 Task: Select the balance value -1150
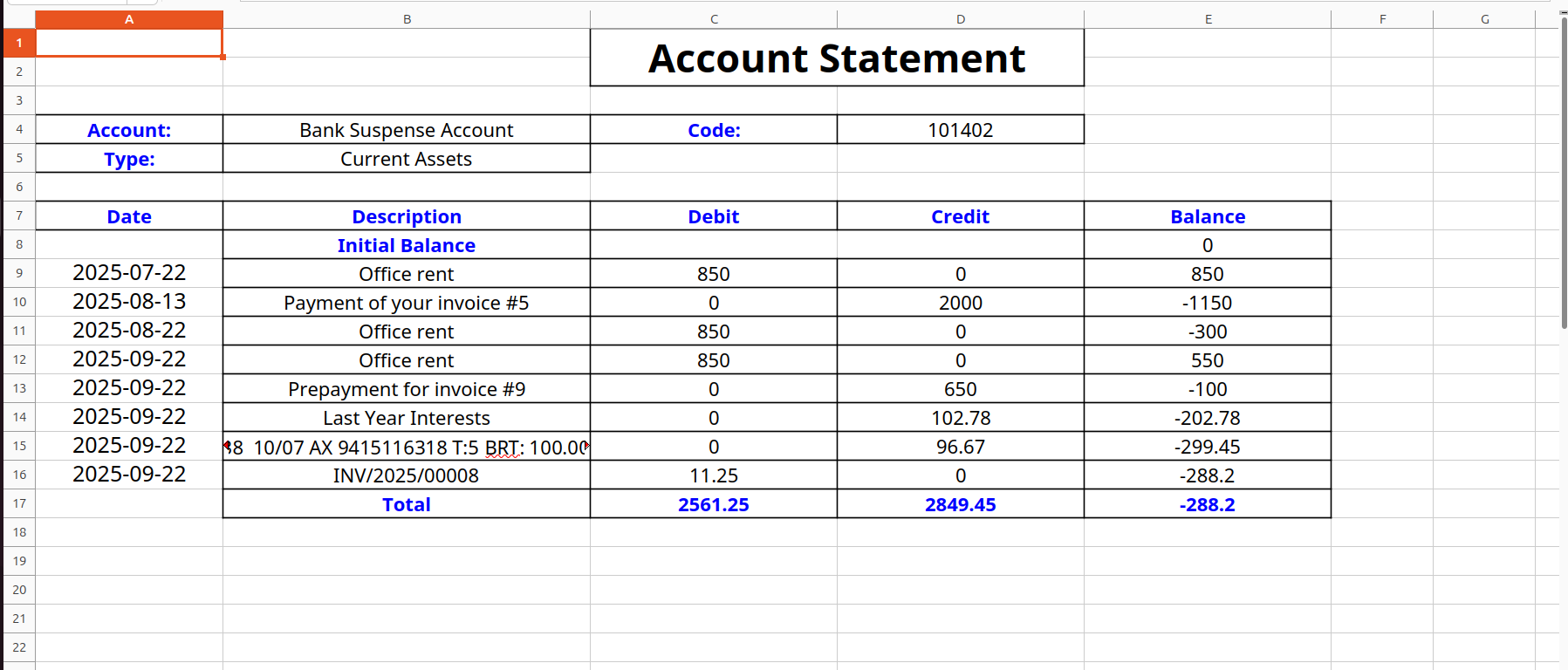(1208, 302)
